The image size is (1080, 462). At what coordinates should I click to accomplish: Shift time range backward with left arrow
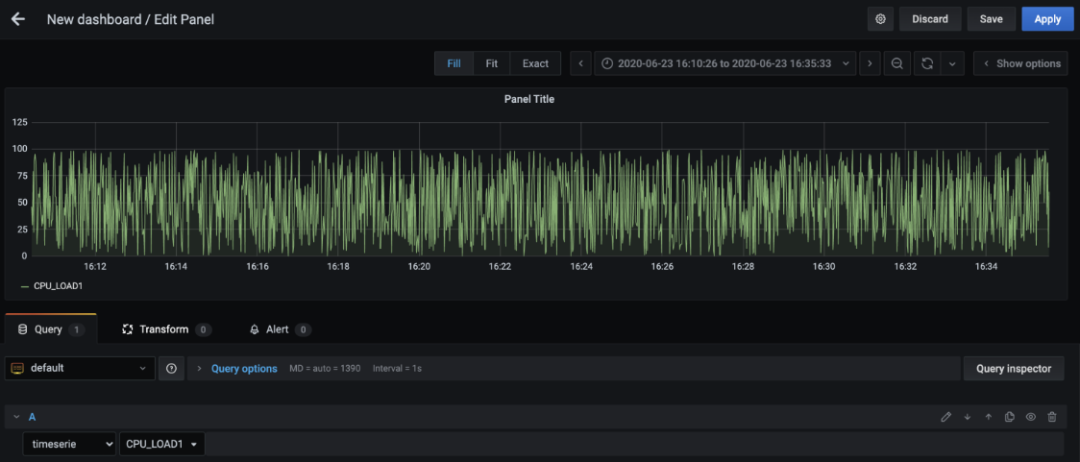pos(581,63)
